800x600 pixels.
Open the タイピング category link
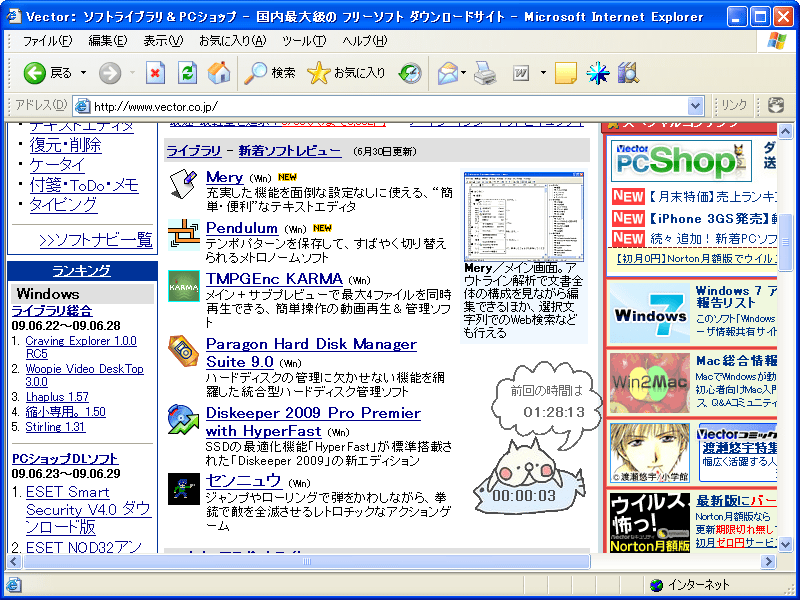pos(63,205)
